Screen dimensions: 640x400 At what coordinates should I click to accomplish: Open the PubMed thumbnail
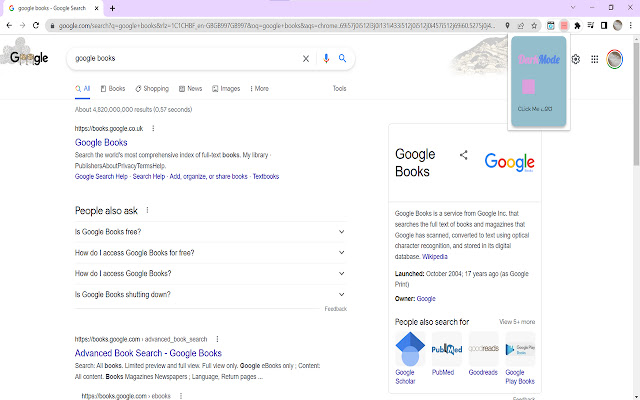(x=447, y=349)
